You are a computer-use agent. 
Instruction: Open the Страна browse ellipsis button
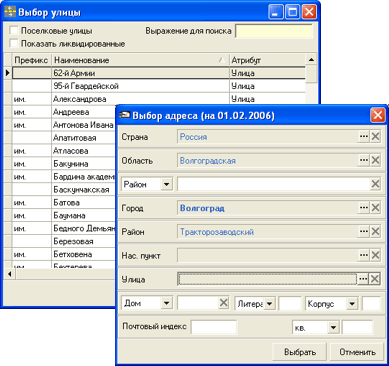364,137
